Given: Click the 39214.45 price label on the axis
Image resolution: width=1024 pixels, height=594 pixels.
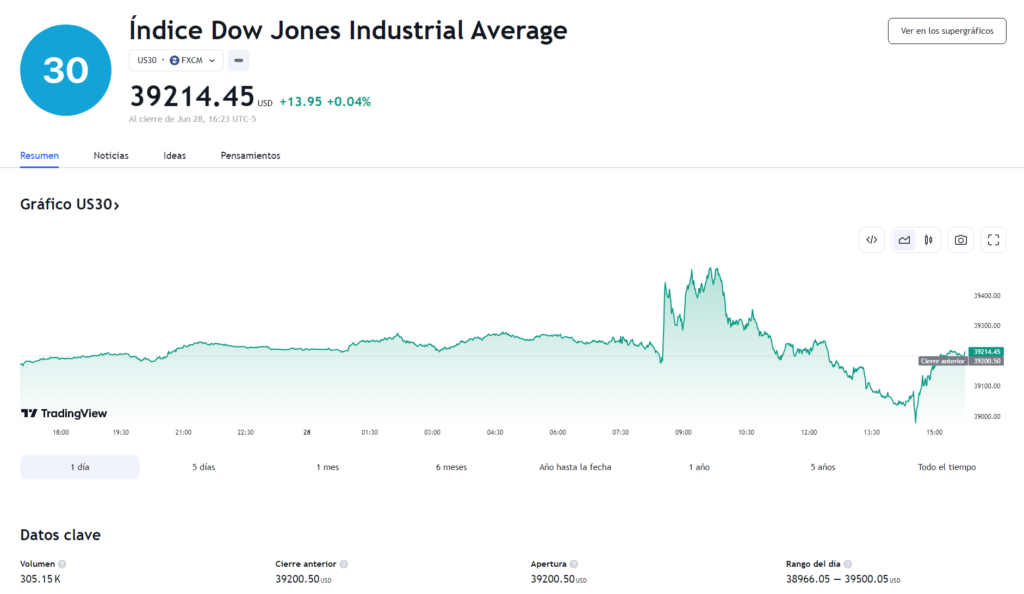Looking at the screenshot, I should [985, 352].
